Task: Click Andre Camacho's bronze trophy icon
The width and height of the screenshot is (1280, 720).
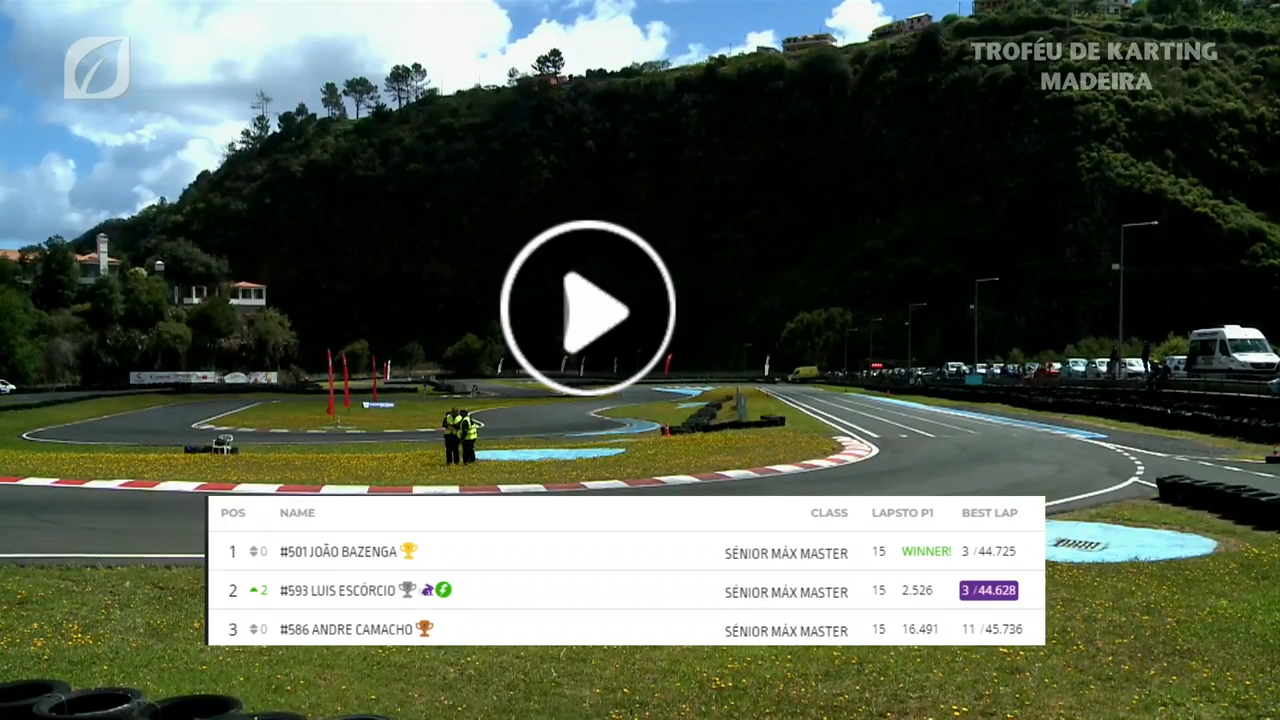Action: [424, 629]
